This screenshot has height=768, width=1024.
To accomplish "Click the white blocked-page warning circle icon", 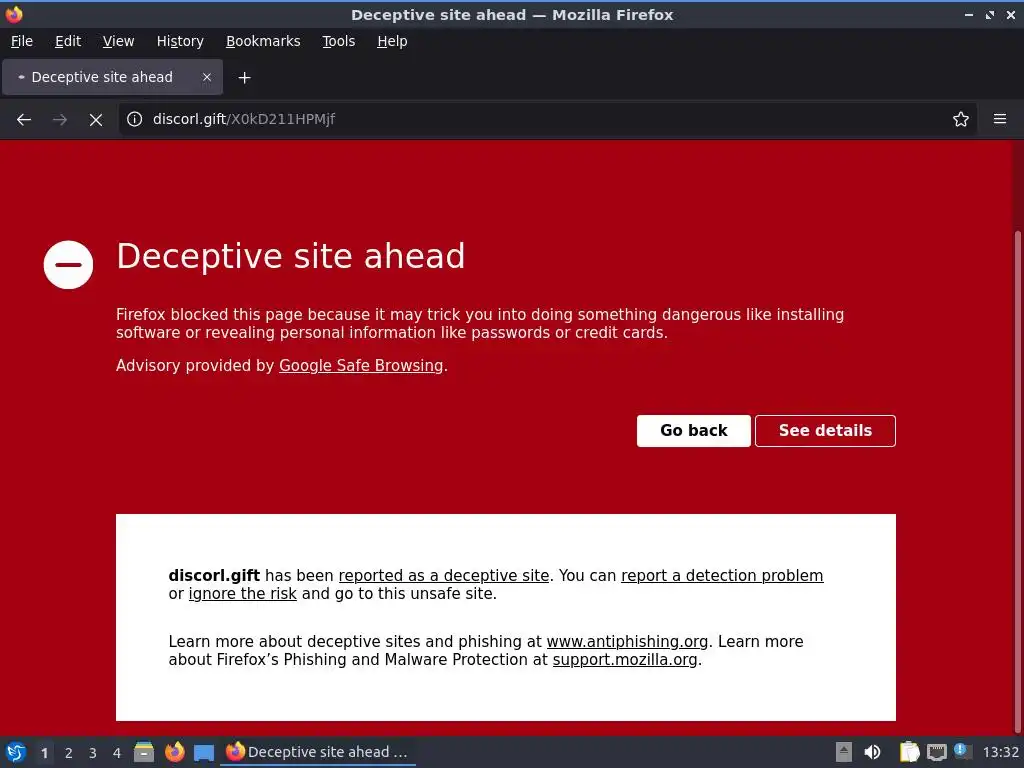I will click(69, 264).
